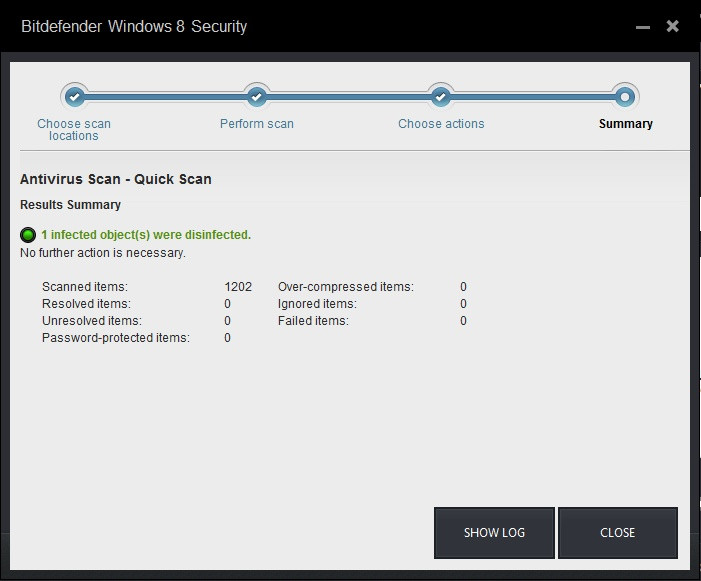The image size is (701, 581).
Task: Click the Ignored items value 0
Action: pos(464,304)
